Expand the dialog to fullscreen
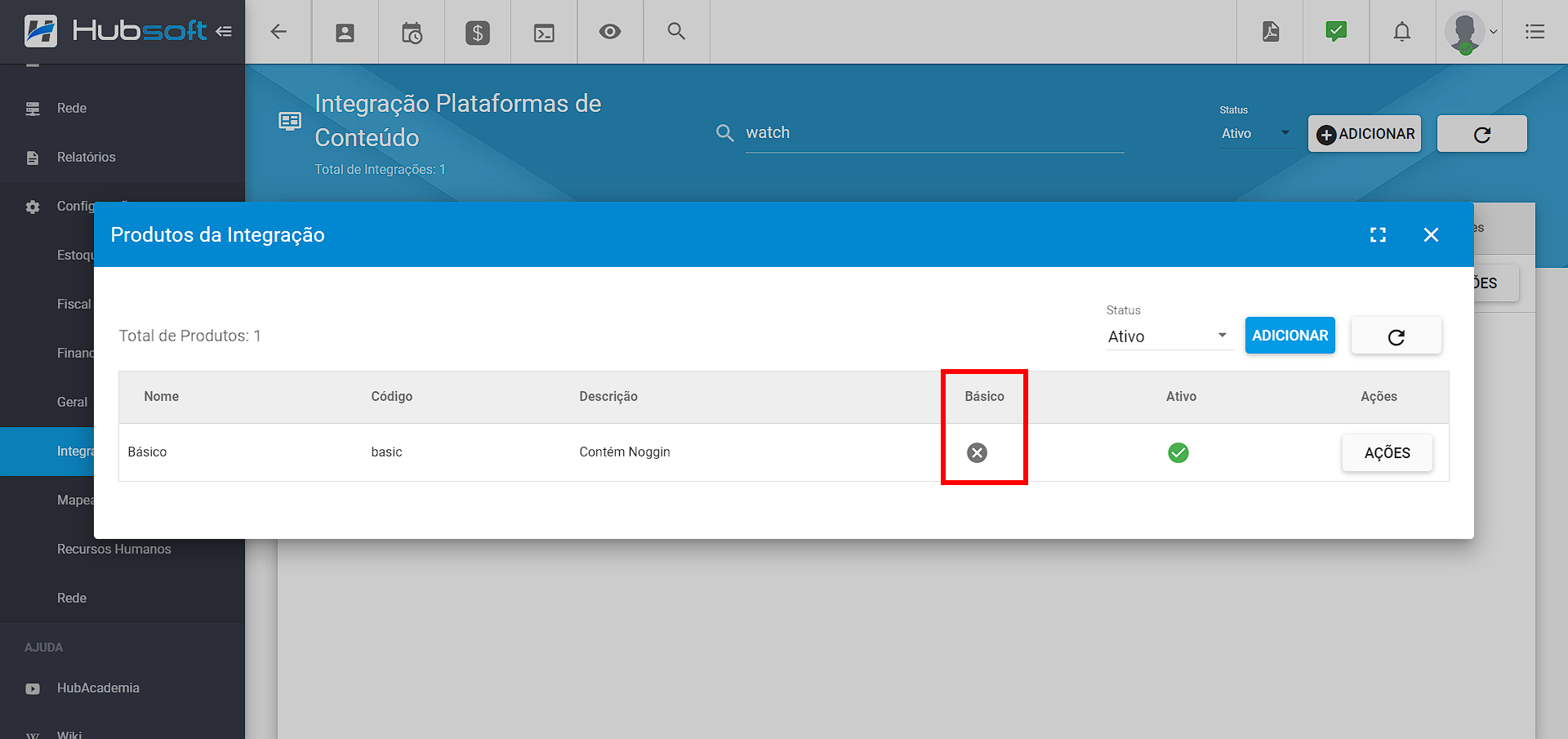The height and width of the screenshot is (739, 1568). tap(1378, 235)
